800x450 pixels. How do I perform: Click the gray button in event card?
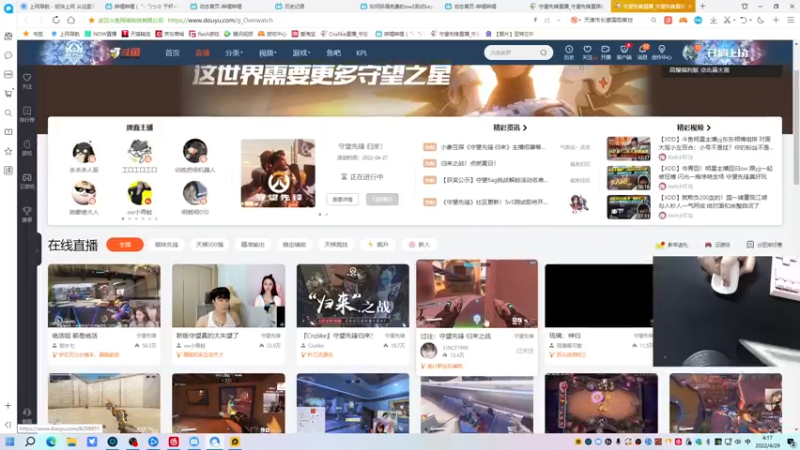[382, 199]
